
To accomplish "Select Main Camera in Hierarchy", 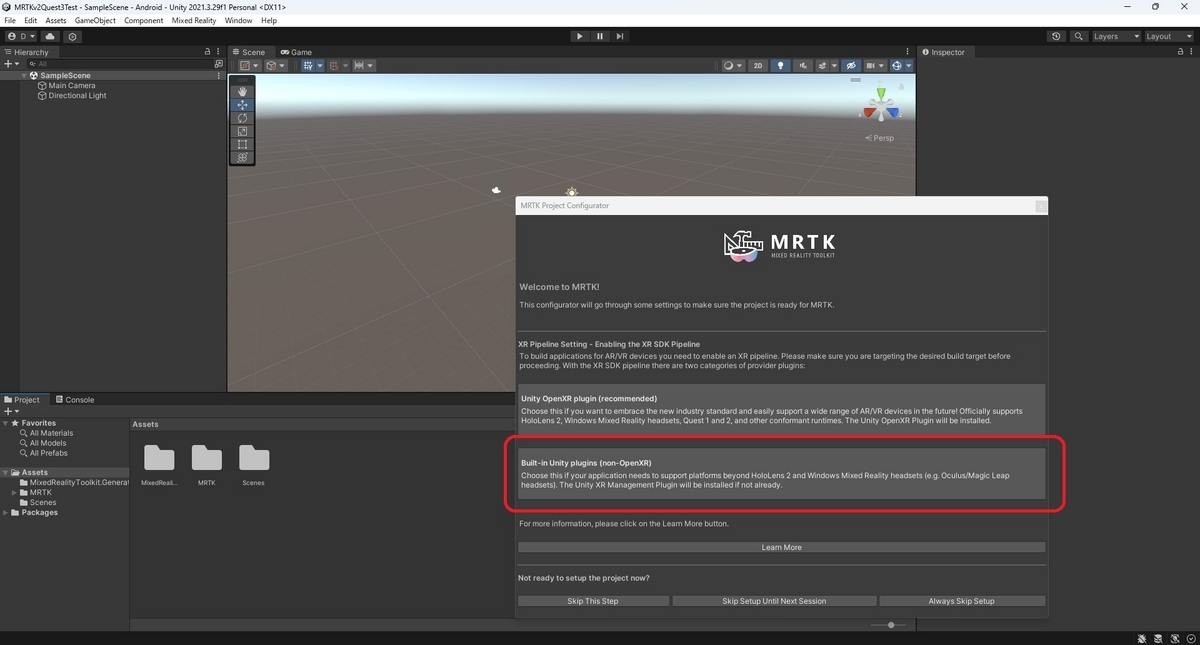I will tap(72, 86).
